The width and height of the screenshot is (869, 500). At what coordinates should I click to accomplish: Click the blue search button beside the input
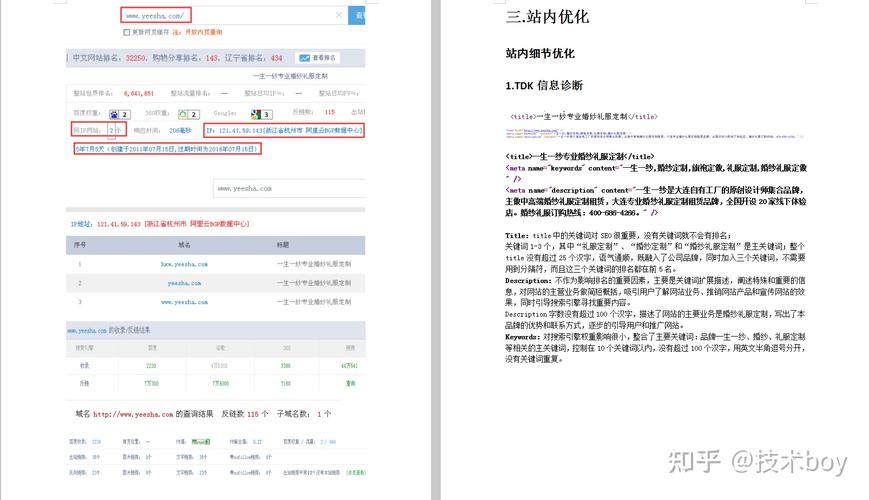pos(357,15)
